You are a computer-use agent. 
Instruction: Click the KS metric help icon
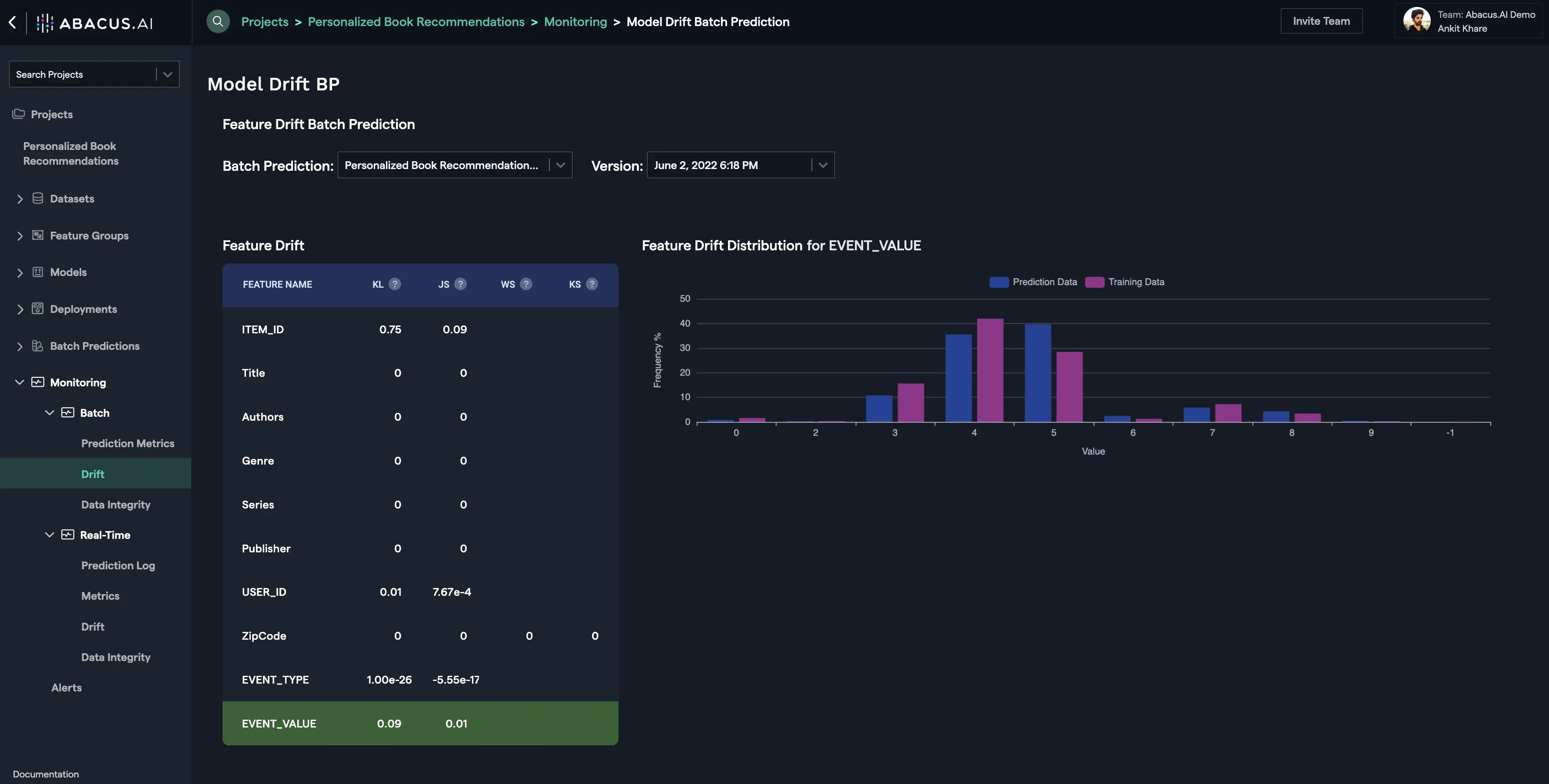point(592,284)
